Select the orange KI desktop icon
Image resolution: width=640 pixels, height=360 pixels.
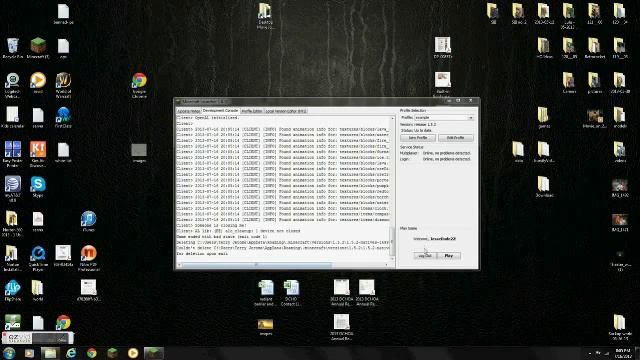click(x=38, y=154)
